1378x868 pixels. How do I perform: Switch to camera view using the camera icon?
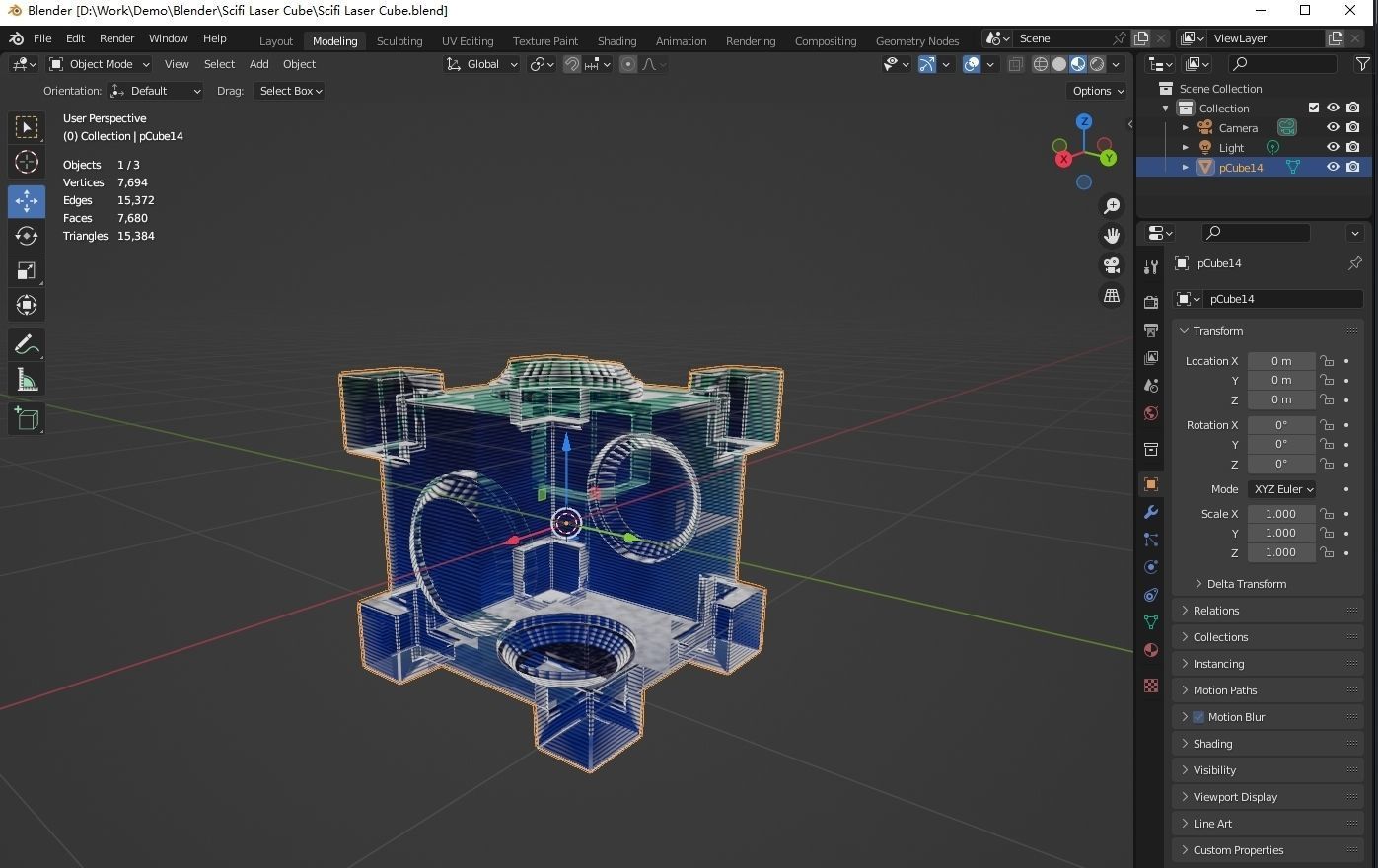point(1112,265)
